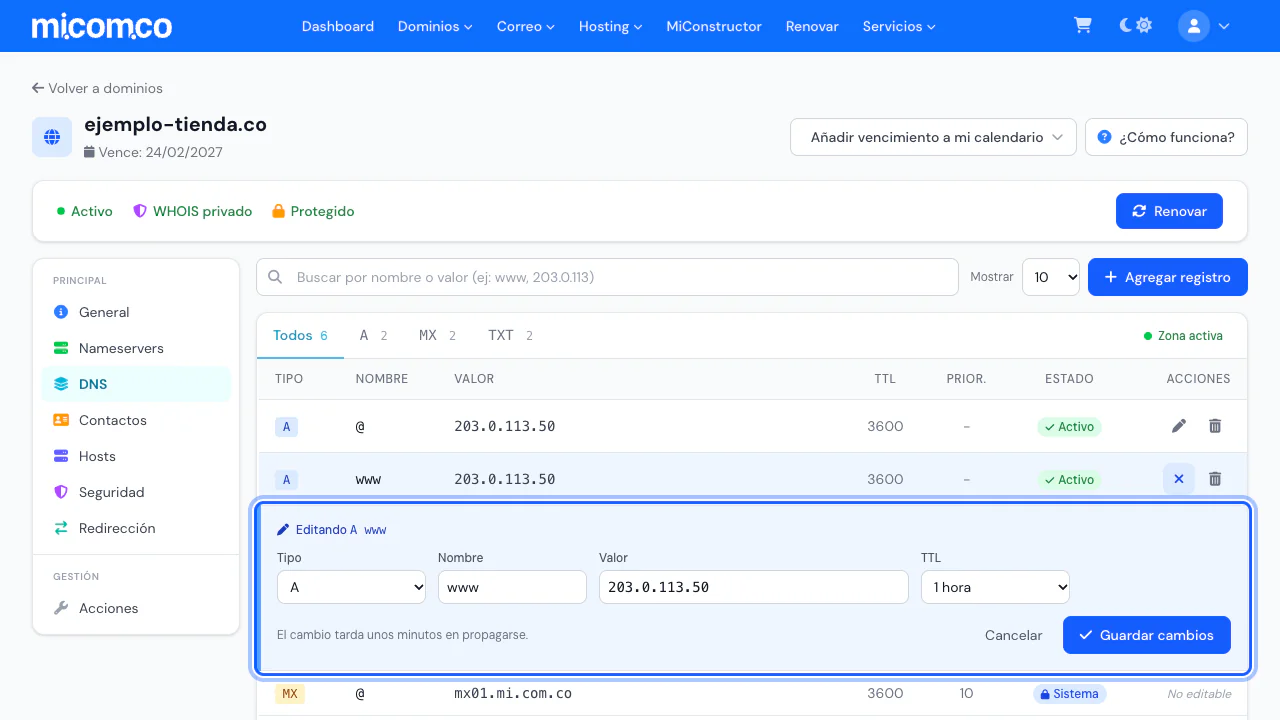Open Contactos in the sidebar
The image size is (1280, 720).
click(136, 420)
